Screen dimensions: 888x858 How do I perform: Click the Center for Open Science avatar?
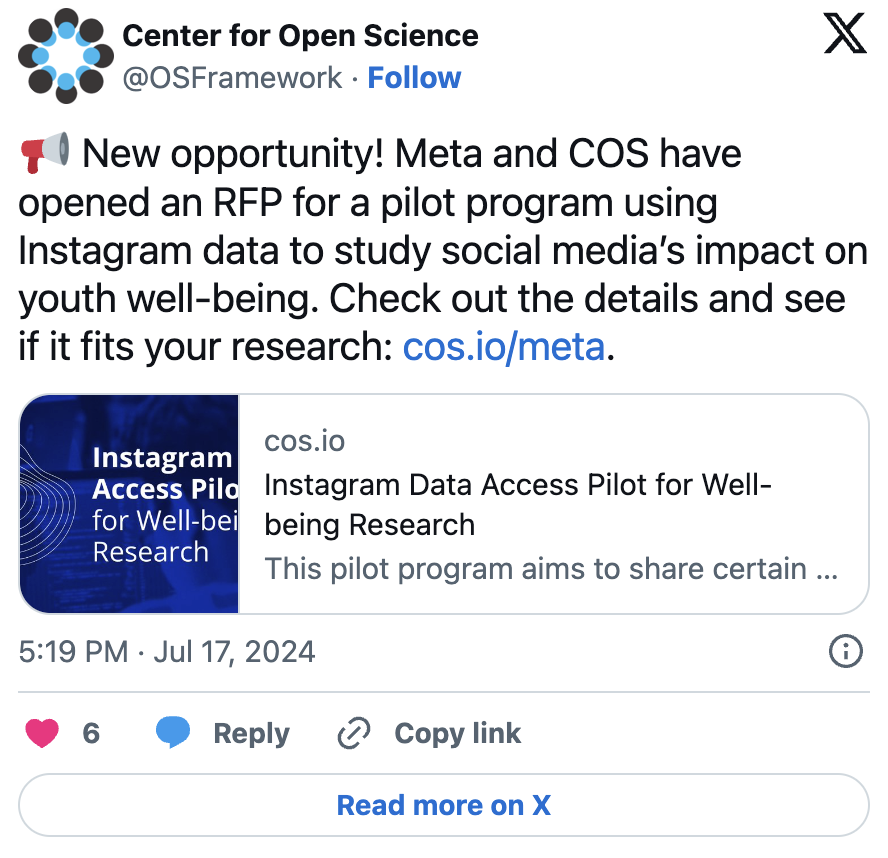point(61,57)
